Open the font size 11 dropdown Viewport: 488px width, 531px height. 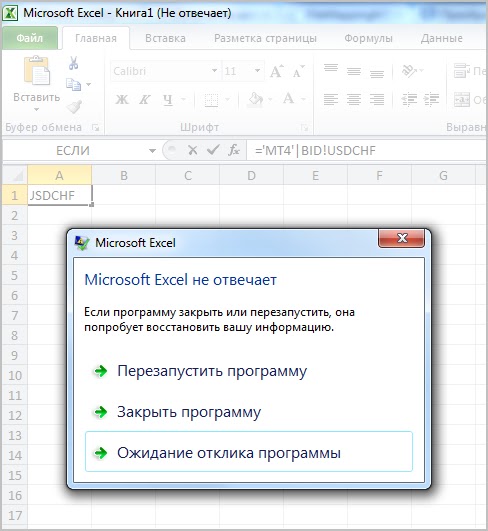258,71
